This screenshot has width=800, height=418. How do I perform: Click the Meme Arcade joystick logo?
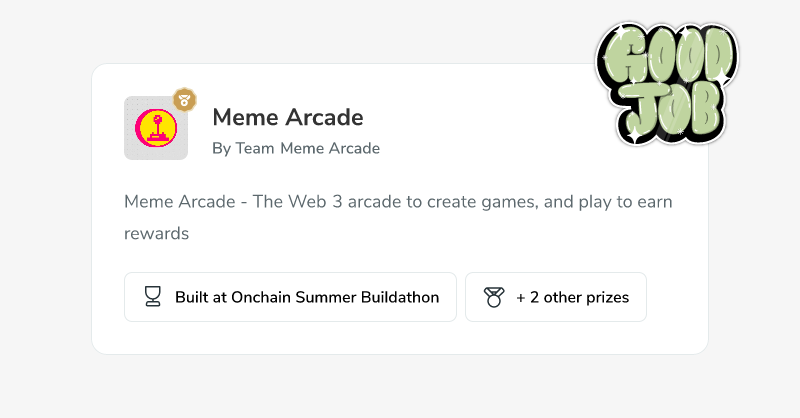point(156,128)
